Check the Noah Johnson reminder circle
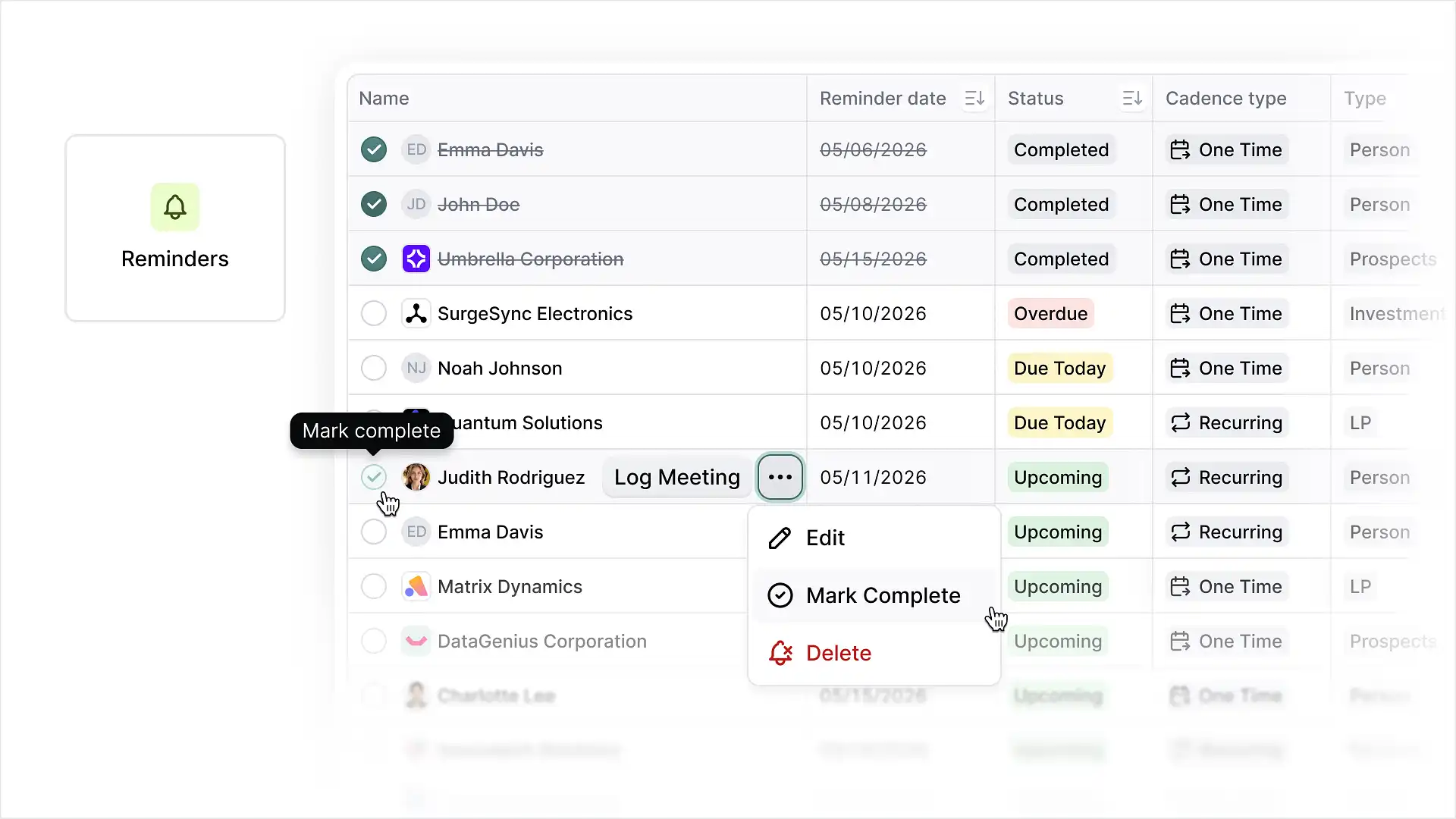The height and width of the screenshot is (819, 1456). [374, 368]
